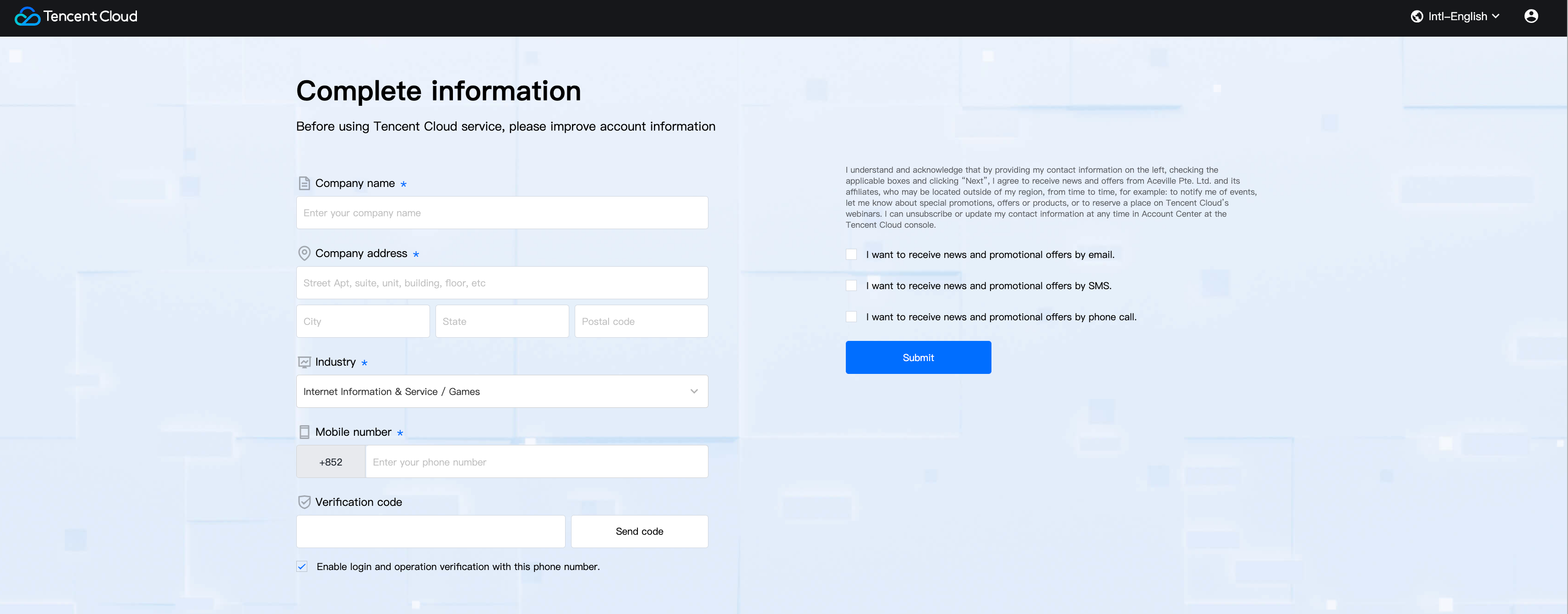Uncheck Enable login and operation verification
This screenshot has height=614, width=1568.
302,566
